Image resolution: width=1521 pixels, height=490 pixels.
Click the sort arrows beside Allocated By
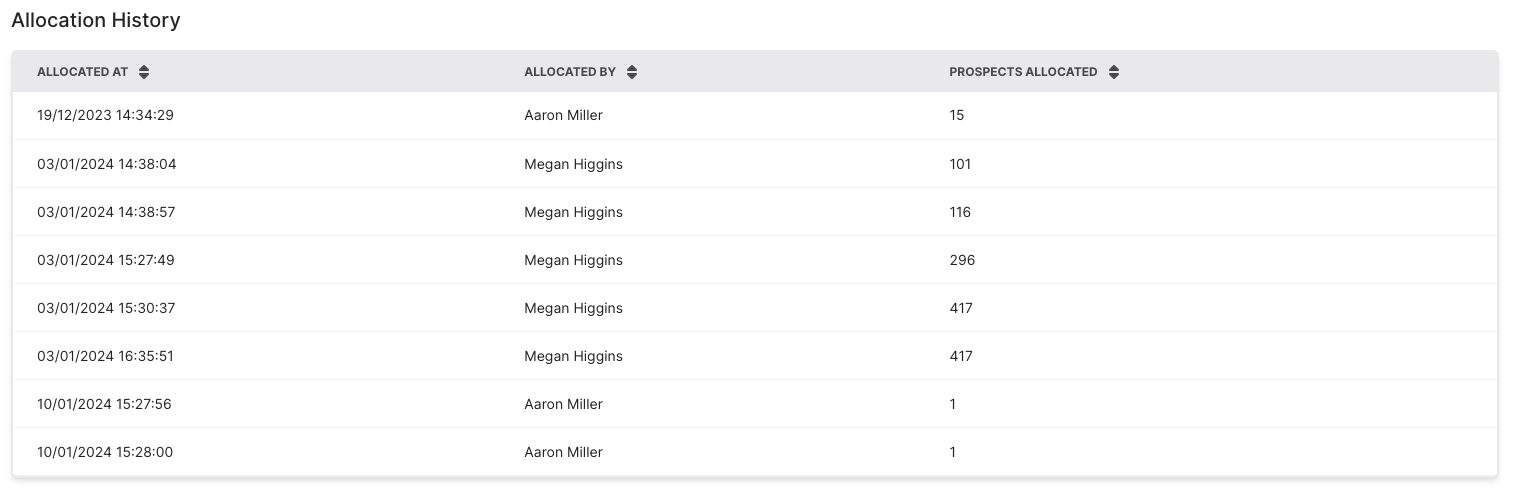[632, 72]
